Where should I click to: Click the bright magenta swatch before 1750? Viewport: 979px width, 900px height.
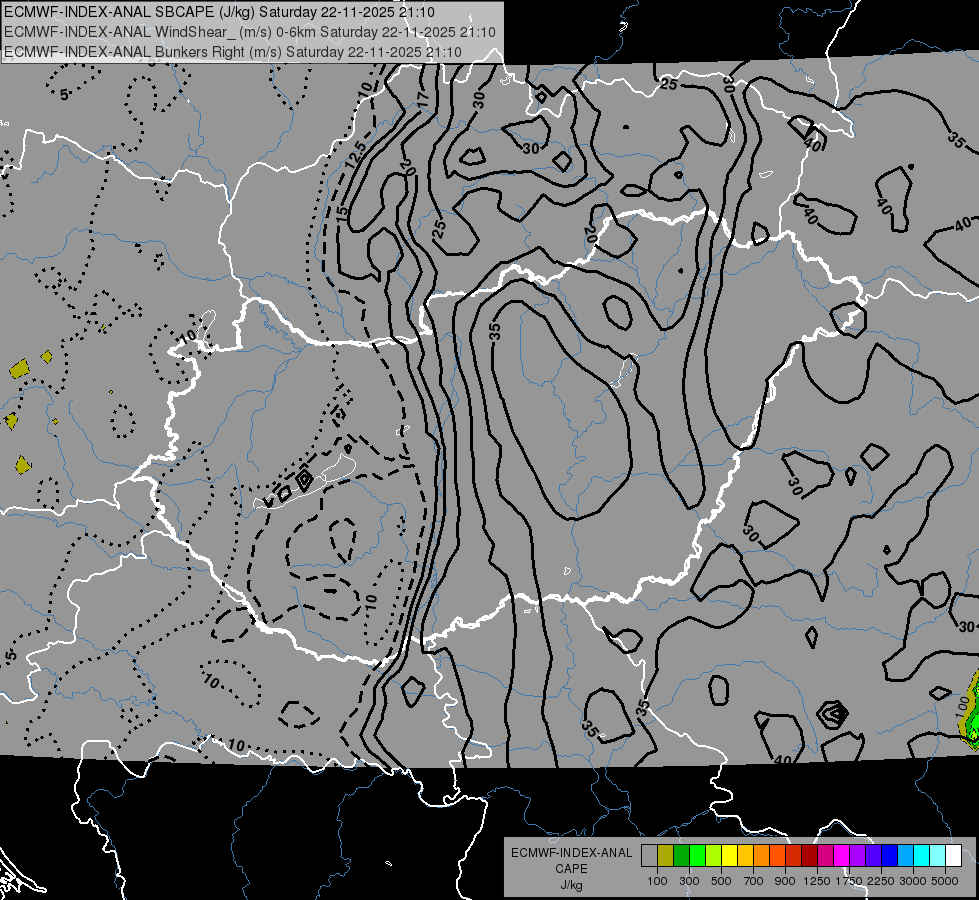[x=842, y=855]
